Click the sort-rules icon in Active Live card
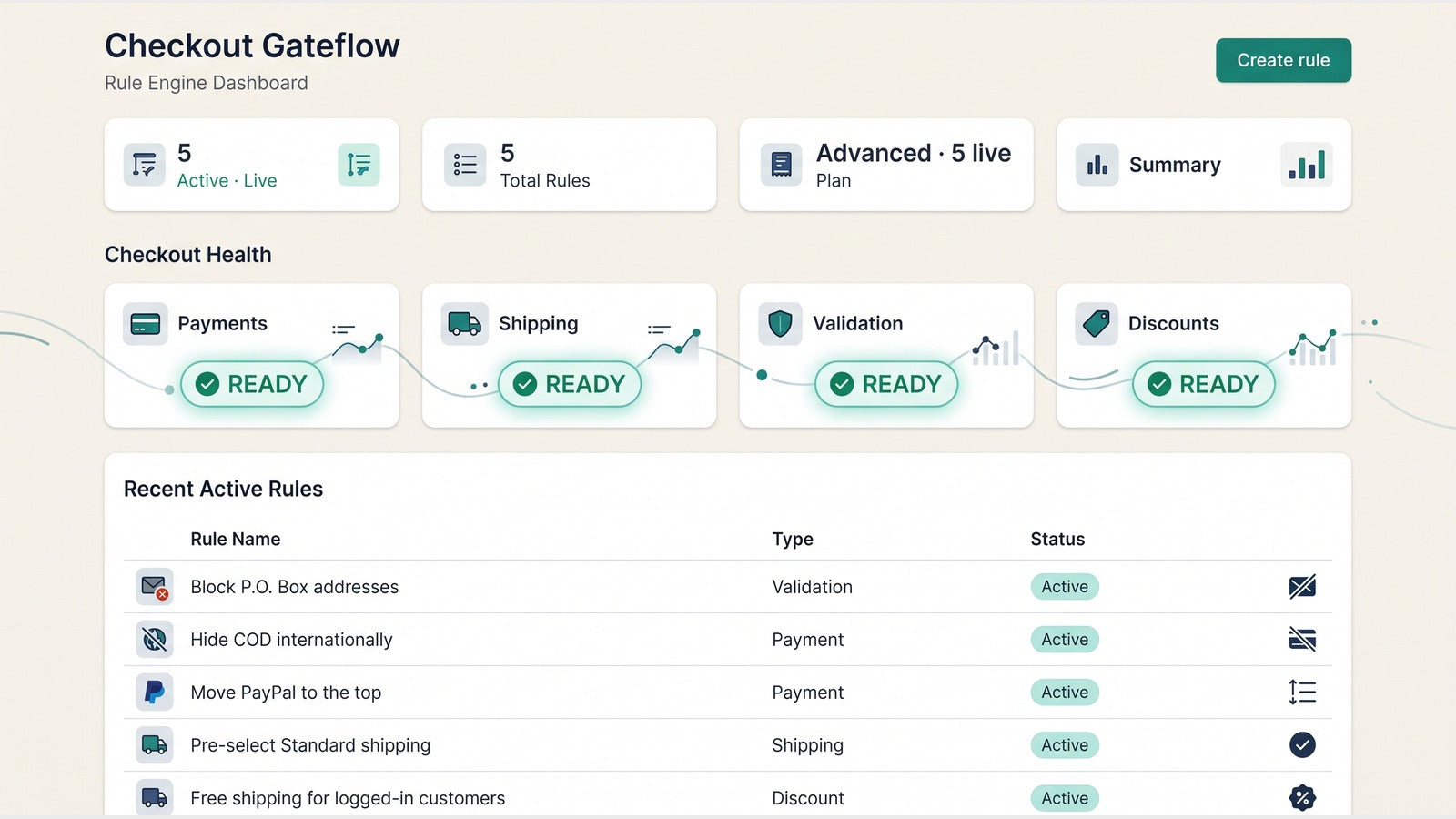 (359, 165)
